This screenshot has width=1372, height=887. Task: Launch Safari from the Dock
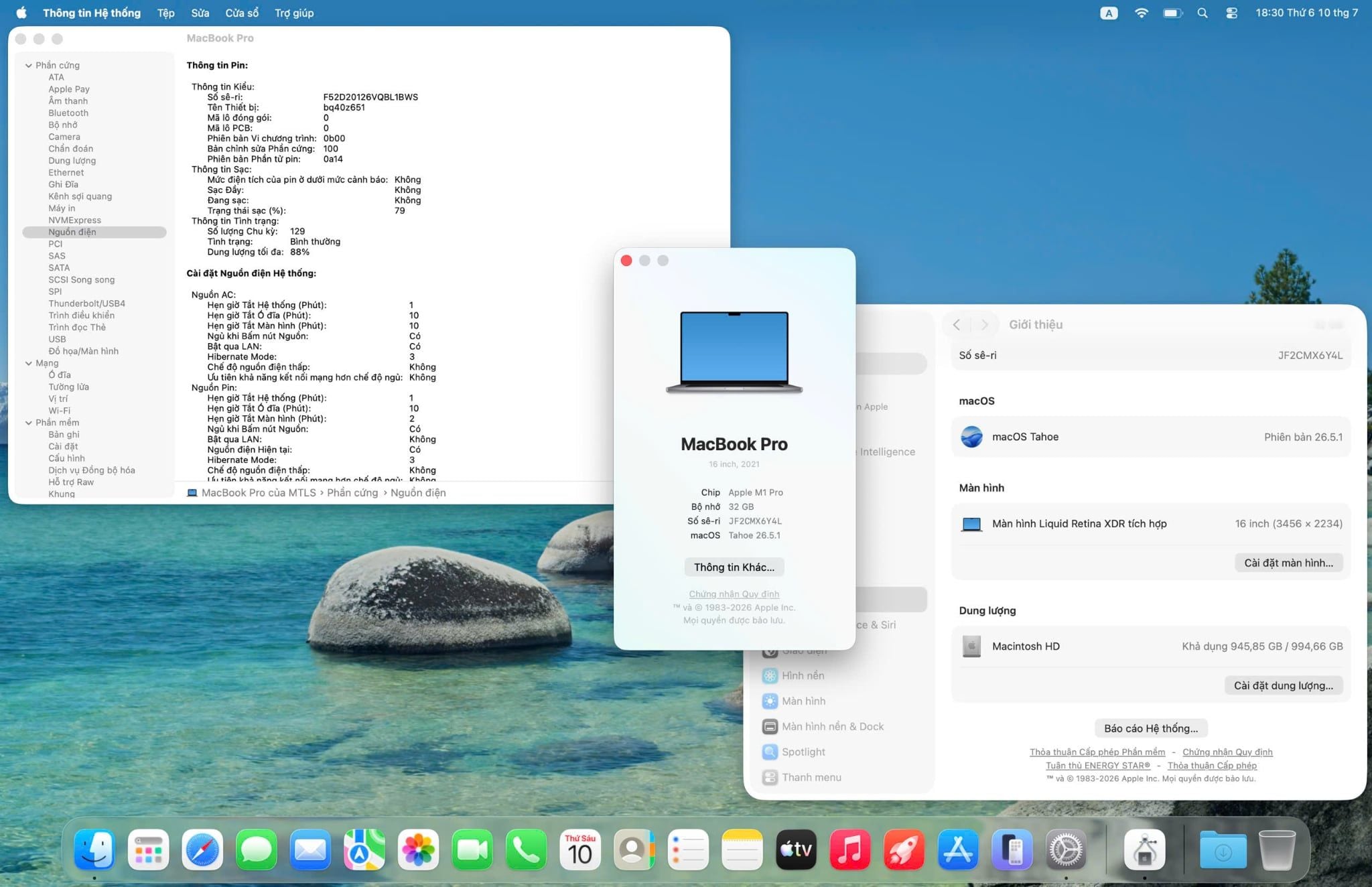coord(202,849)
